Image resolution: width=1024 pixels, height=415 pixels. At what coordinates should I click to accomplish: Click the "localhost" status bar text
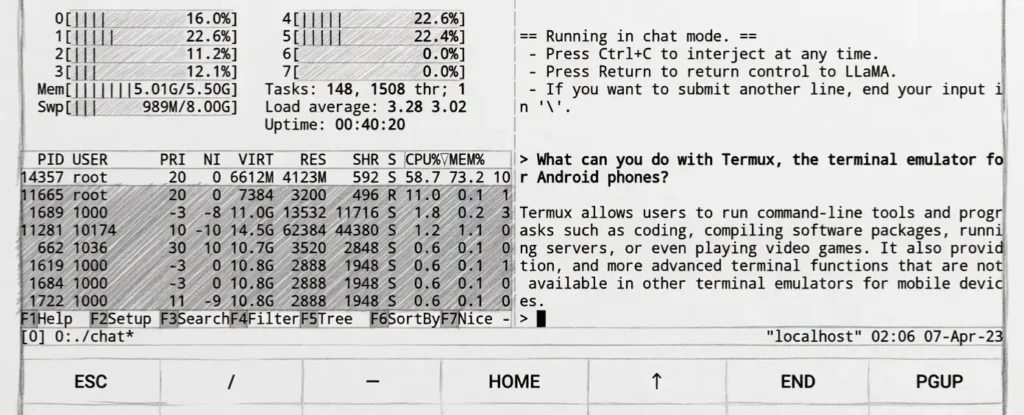pos(814,337)
